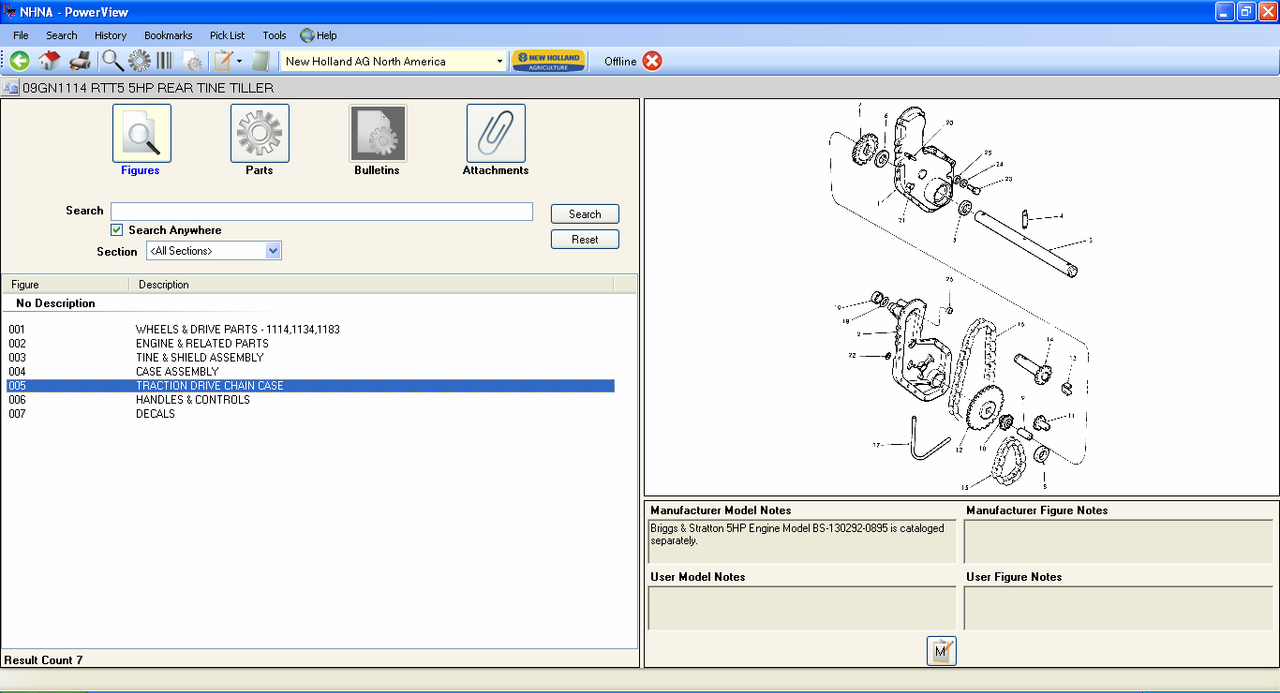
Task: Click the Search button
Action: pyautogui.click(x=585, y=214)
